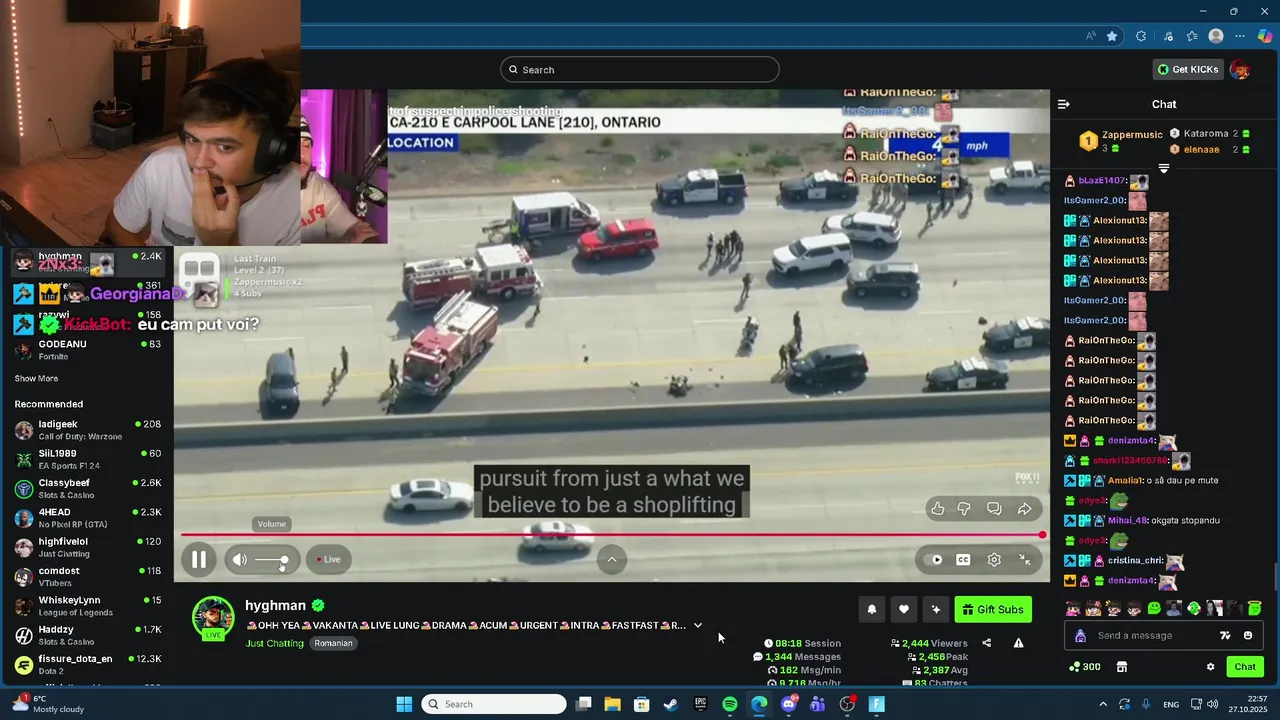Enable notifications with the bell icon
This screenshot has width=1280, height=720.
872,610
